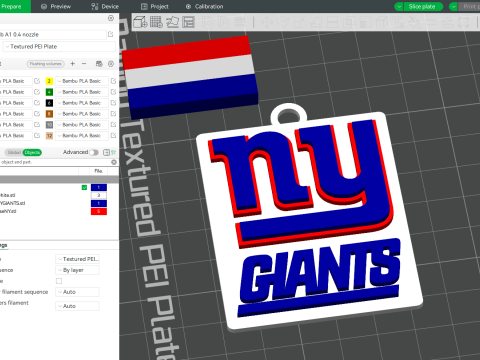This screenshot has width=480, height=360.
Task: Select the red white blue flag model
Action: (190, 77)
